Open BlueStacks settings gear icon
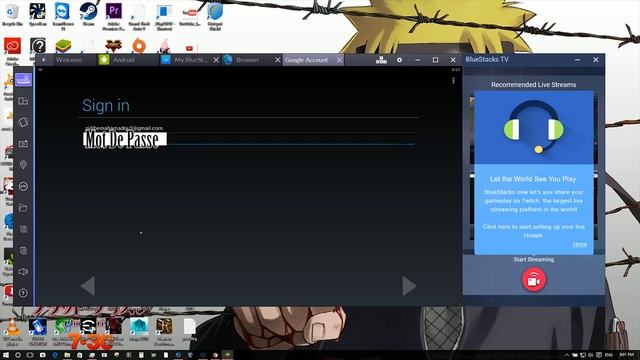This screenshot has width=640, height=360. pyautogui.click(x=399, y=60)
